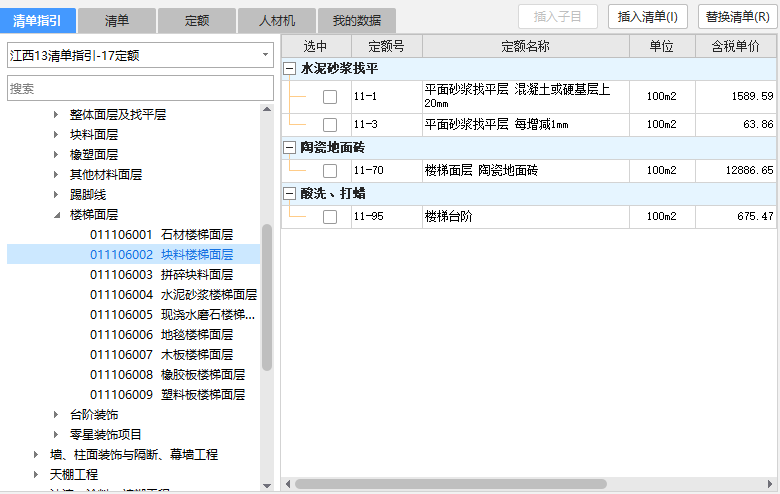
Task: Open the 清单 tab
Action: [117, 20]
